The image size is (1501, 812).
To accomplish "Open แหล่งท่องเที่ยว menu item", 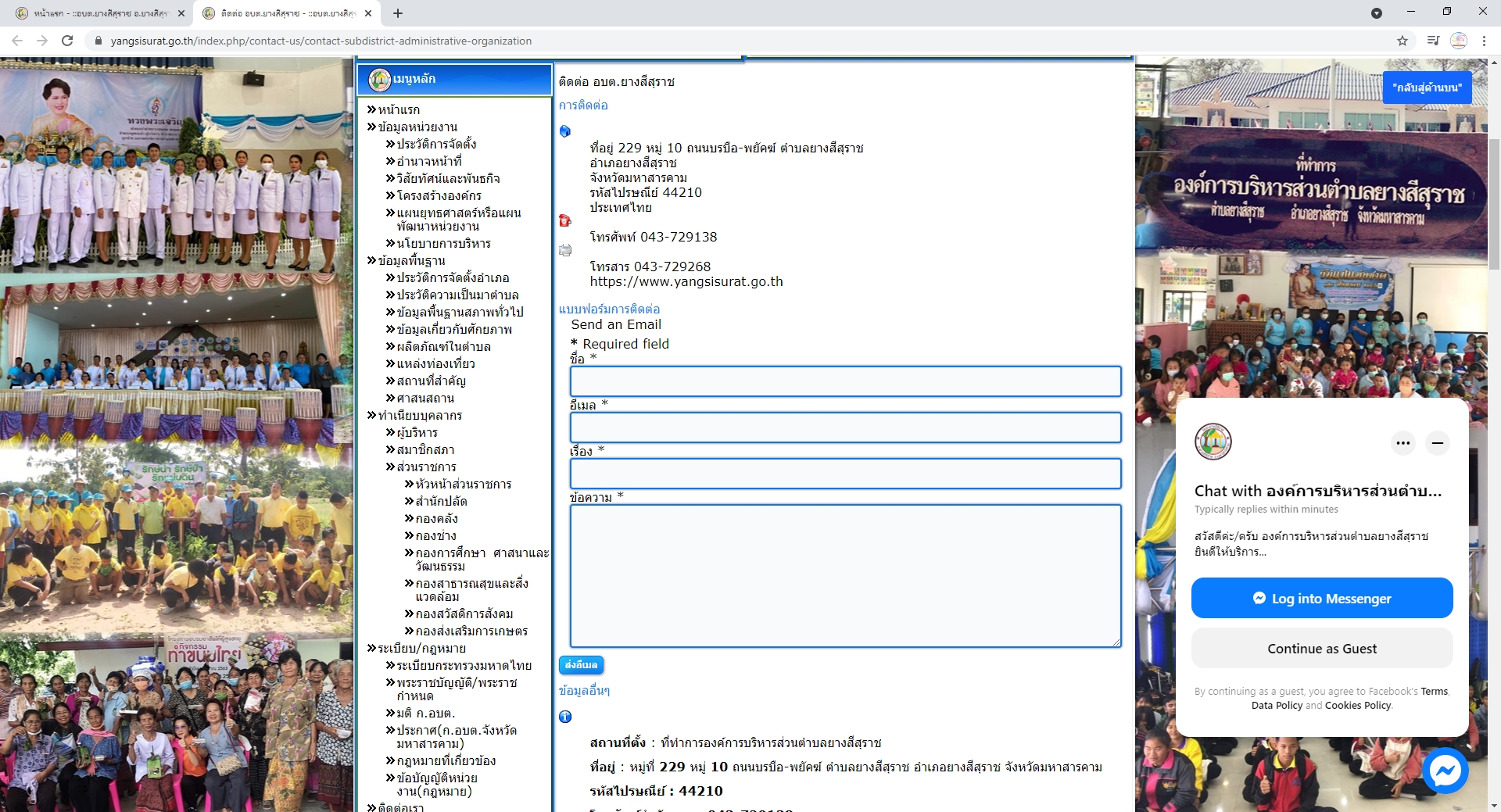I will point(435,363).
